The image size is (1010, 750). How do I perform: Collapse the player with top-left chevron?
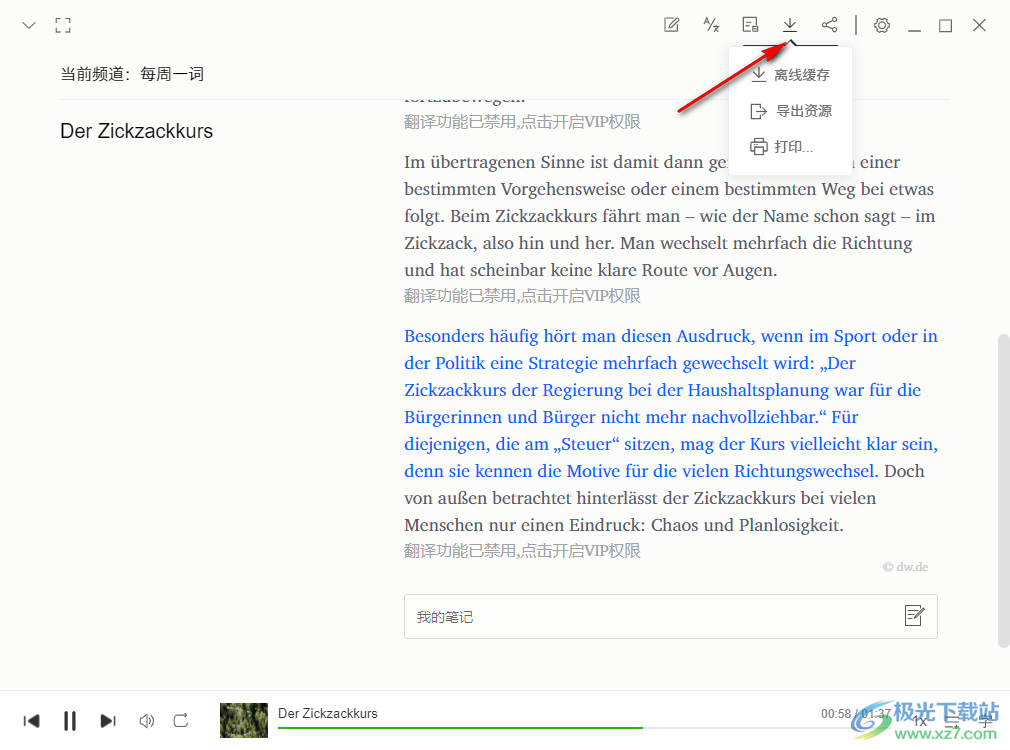pyautogui.click(x=29, y=25)
